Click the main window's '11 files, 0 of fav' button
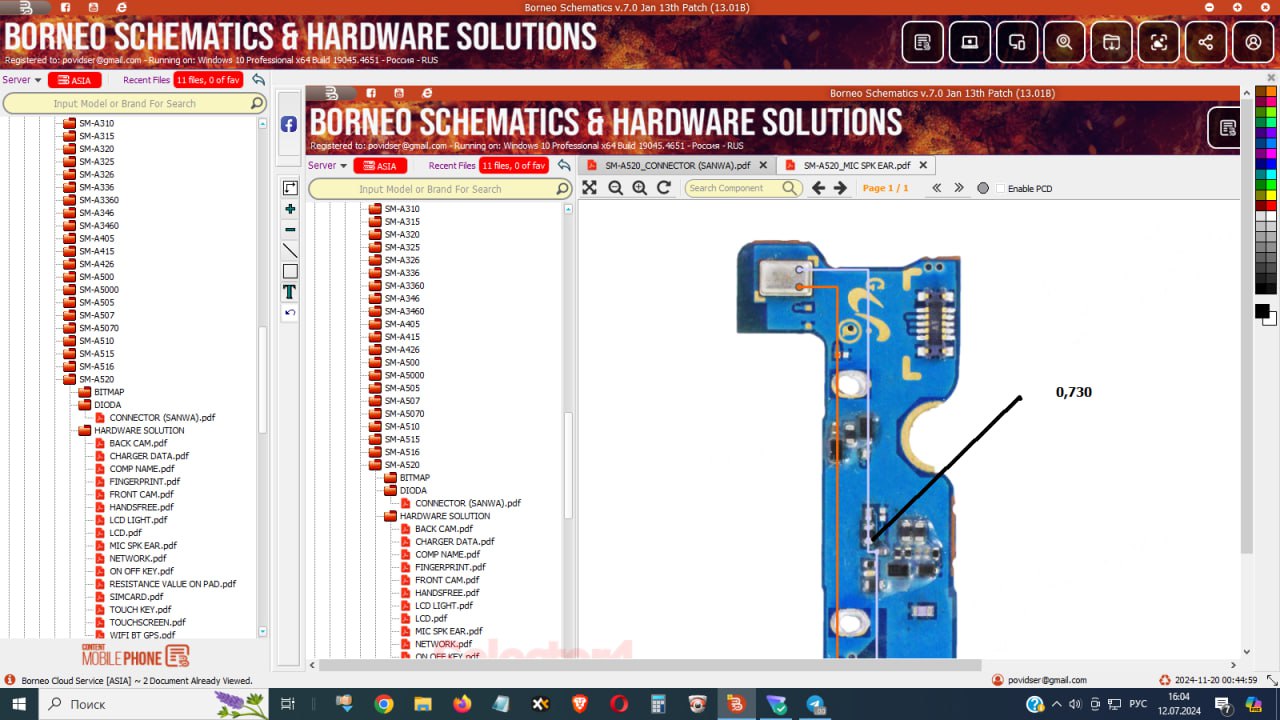Screen dimensions: 1280x720 coord(208,80)
